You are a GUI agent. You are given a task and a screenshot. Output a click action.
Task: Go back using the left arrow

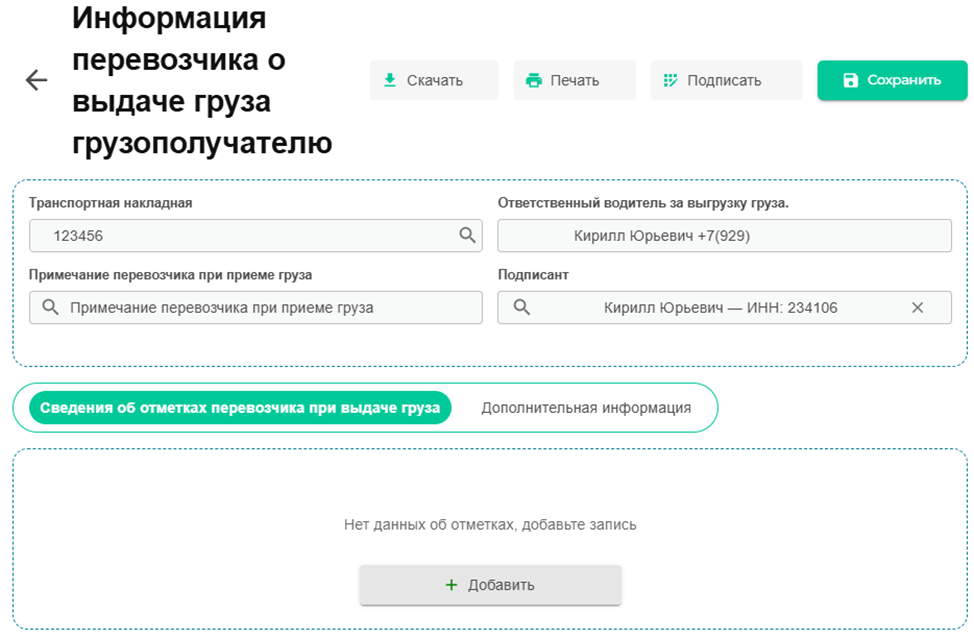(x=37, y=81)
